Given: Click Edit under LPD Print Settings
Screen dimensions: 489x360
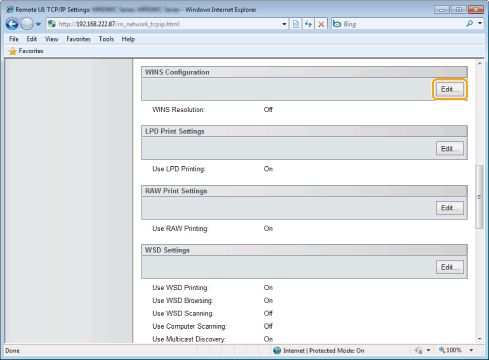Looking at the screenshot, I should pos(450,148).
